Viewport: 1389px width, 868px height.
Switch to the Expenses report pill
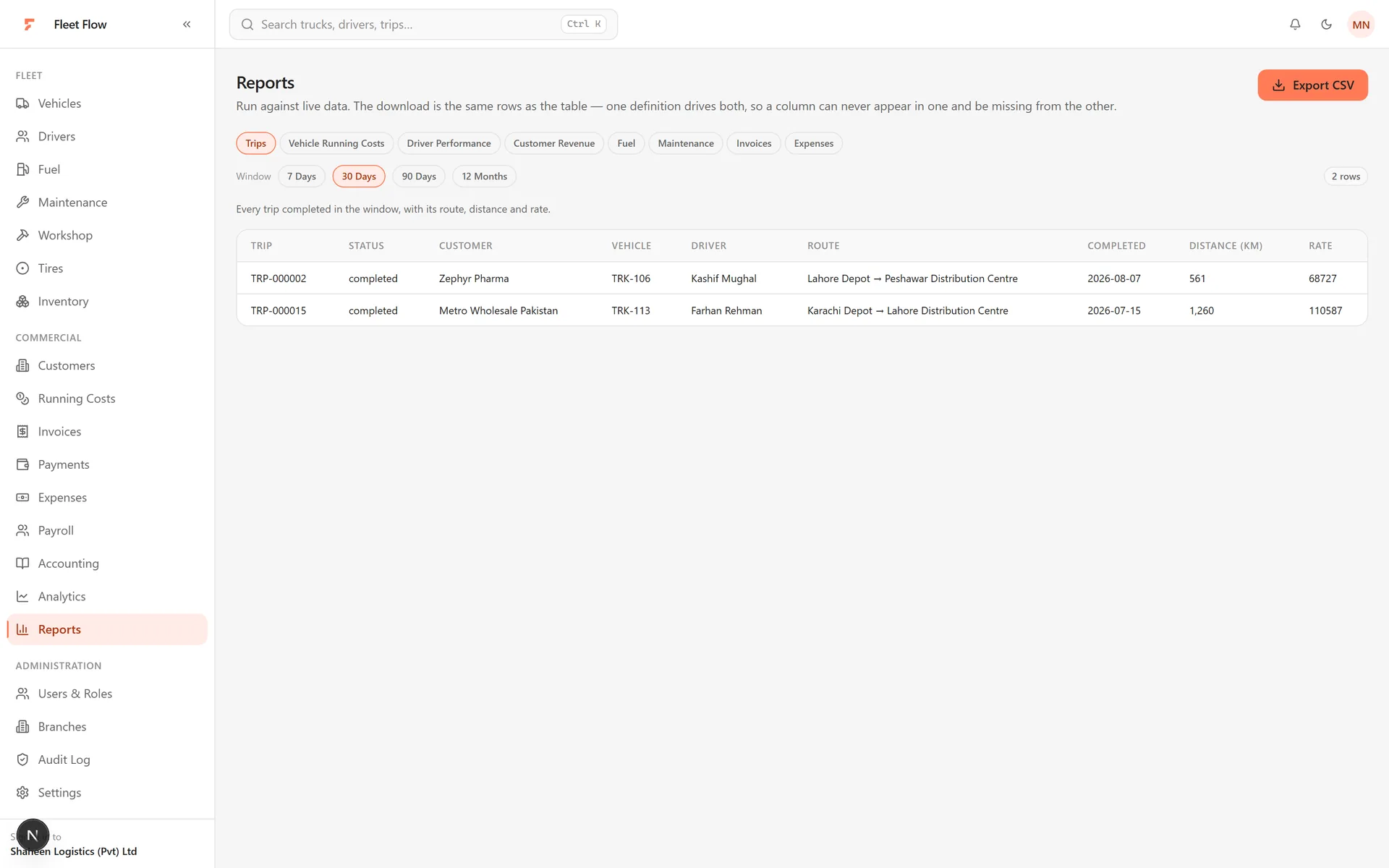point(814,143)
